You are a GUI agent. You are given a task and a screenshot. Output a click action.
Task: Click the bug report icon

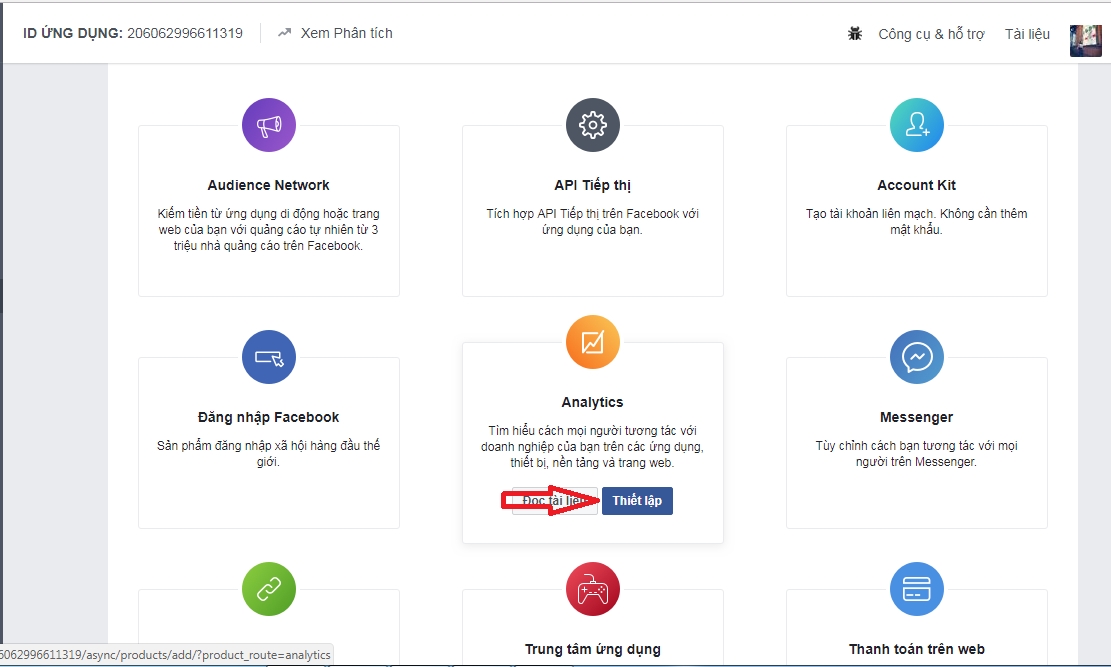click(855, 33)
